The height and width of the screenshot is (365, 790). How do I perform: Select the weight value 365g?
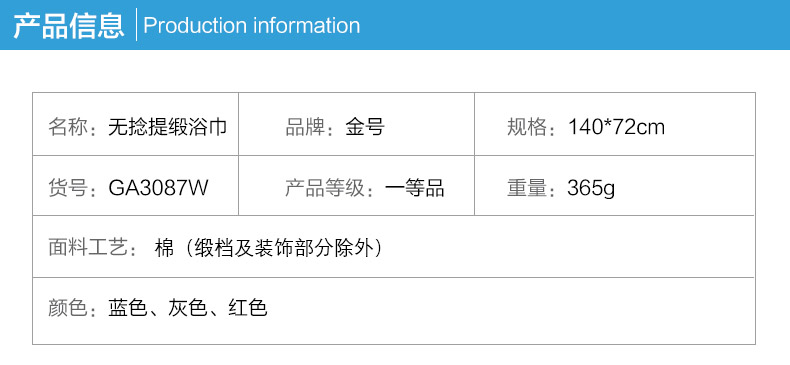click(591, 189)
